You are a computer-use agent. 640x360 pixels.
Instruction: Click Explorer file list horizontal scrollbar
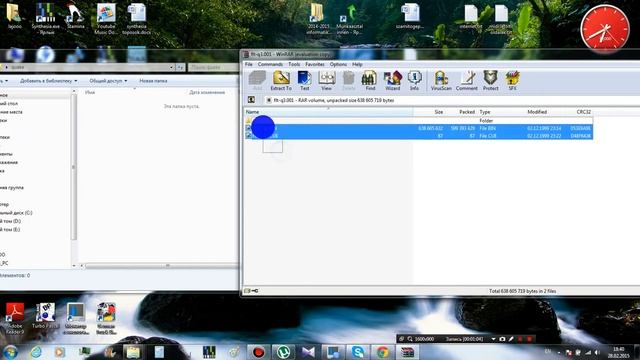click(167, 266)
